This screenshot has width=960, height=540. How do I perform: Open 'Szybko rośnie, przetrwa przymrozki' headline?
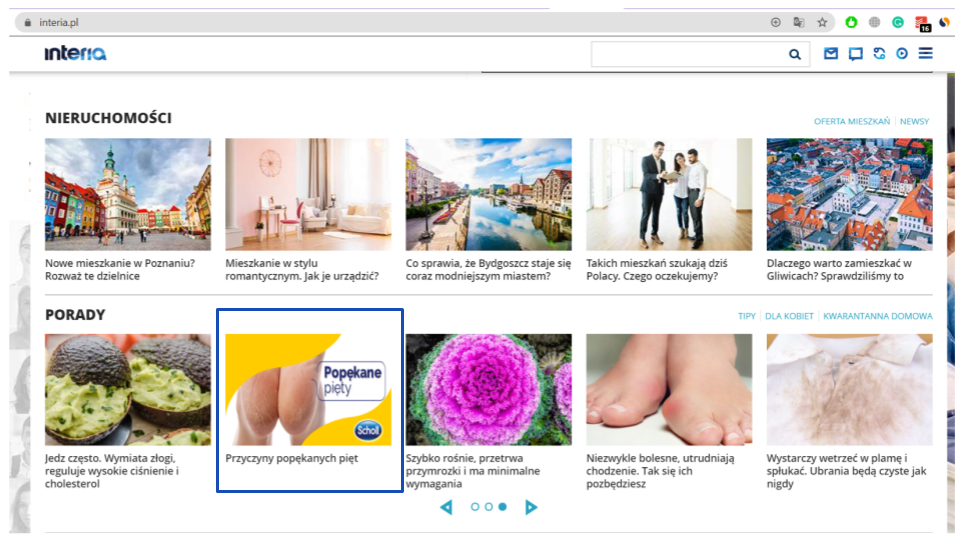pos(473,471)
